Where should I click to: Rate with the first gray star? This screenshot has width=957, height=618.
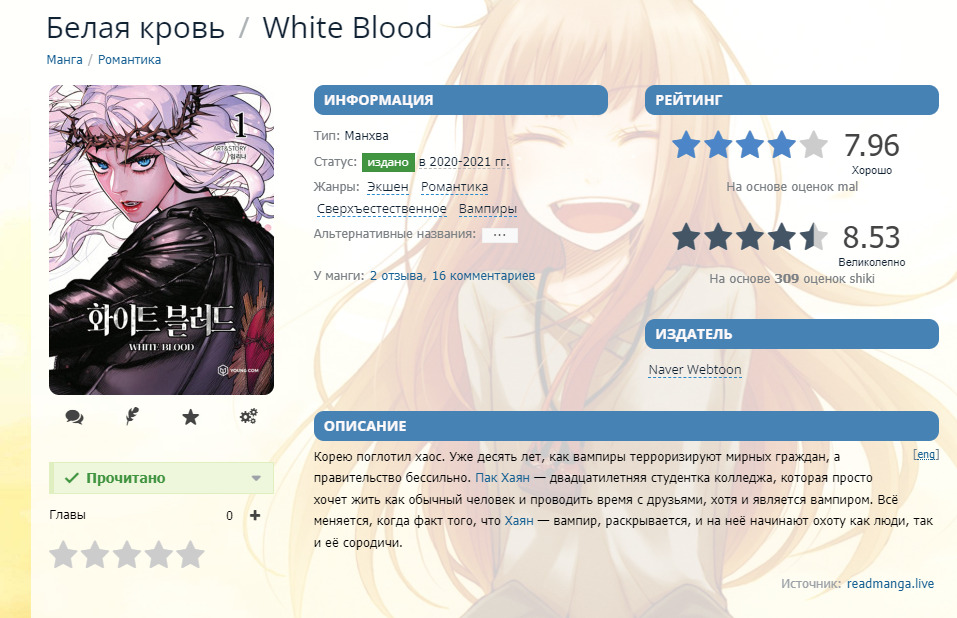pyautogui.click(x=63, y=555)
